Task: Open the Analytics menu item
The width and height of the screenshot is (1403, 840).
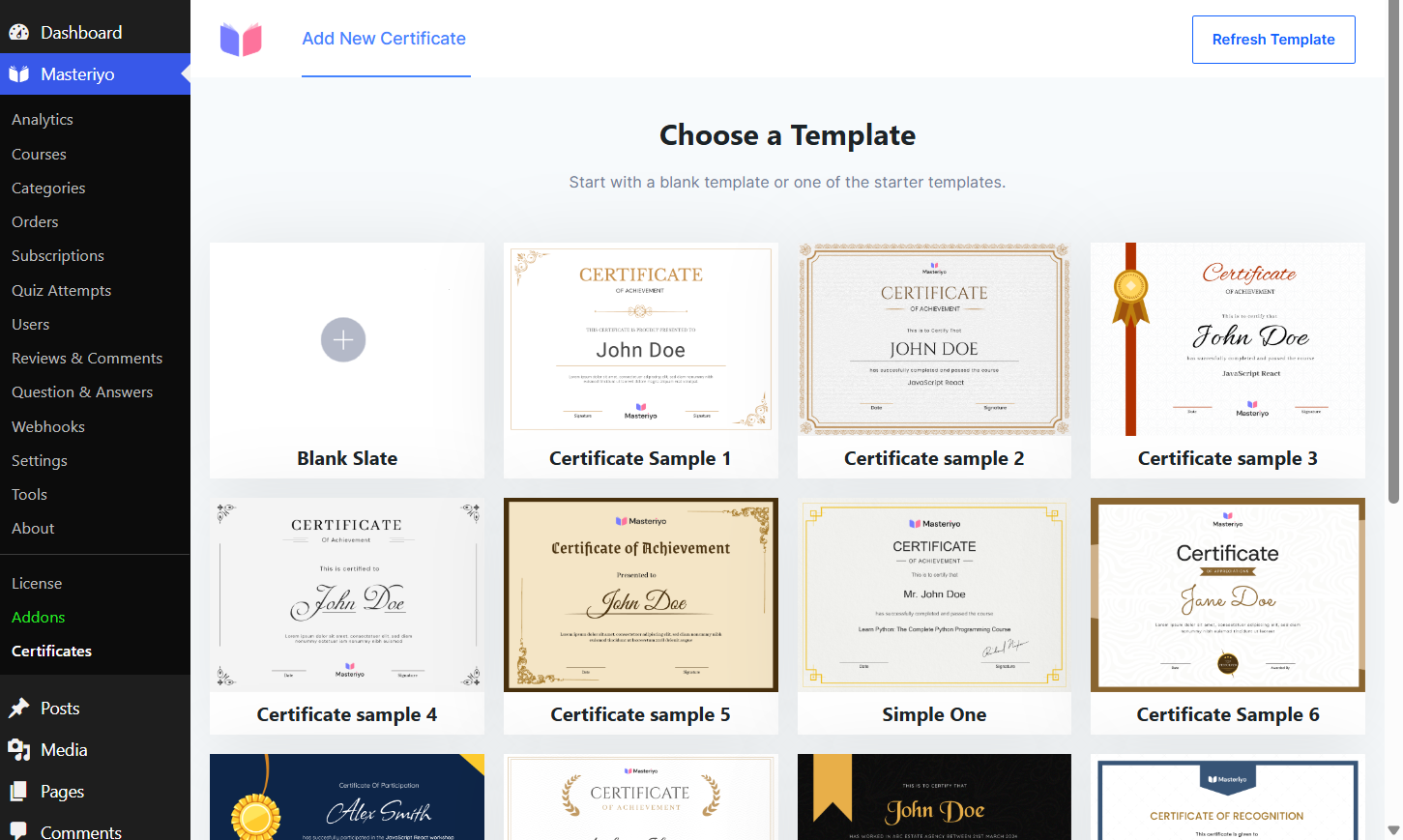Action: pos(43,119)
